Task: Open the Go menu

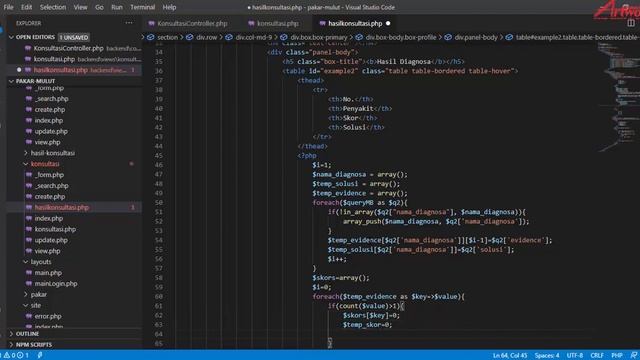Action: (x=99, y=7)
